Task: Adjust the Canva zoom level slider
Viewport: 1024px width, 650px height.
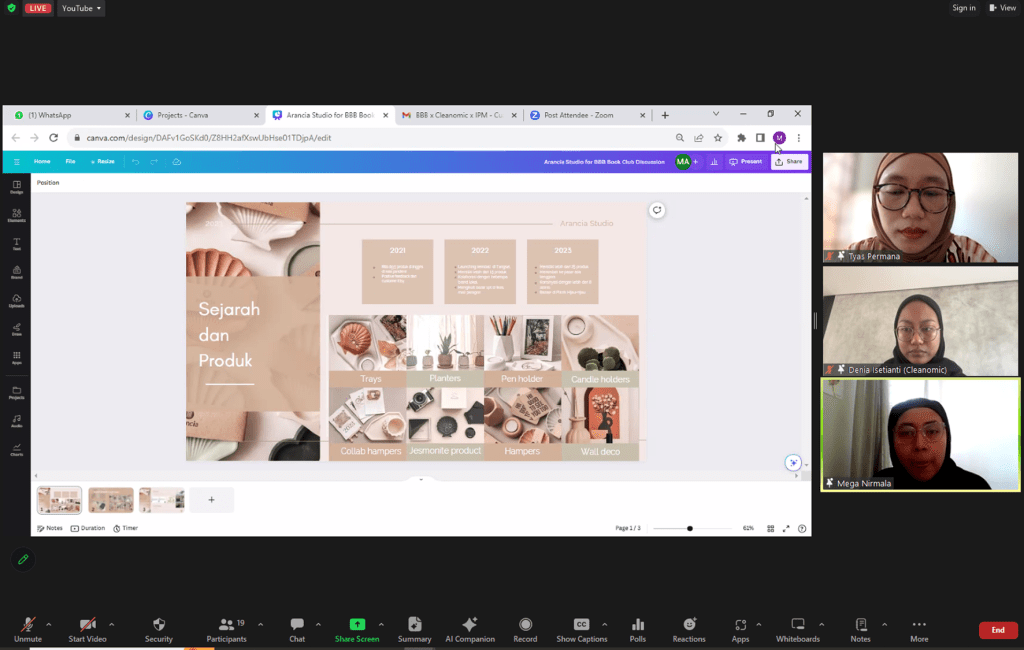Action: click(x=690, y=528)
